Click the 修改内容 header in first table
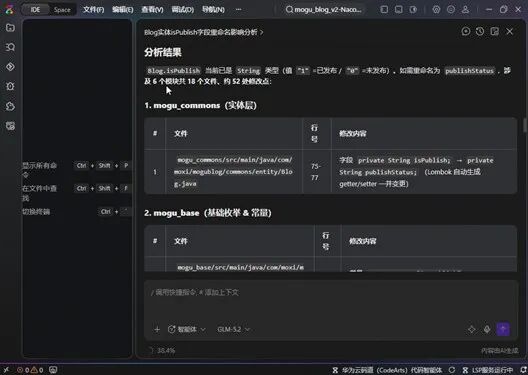528x375 pixels. coord(353,133)
